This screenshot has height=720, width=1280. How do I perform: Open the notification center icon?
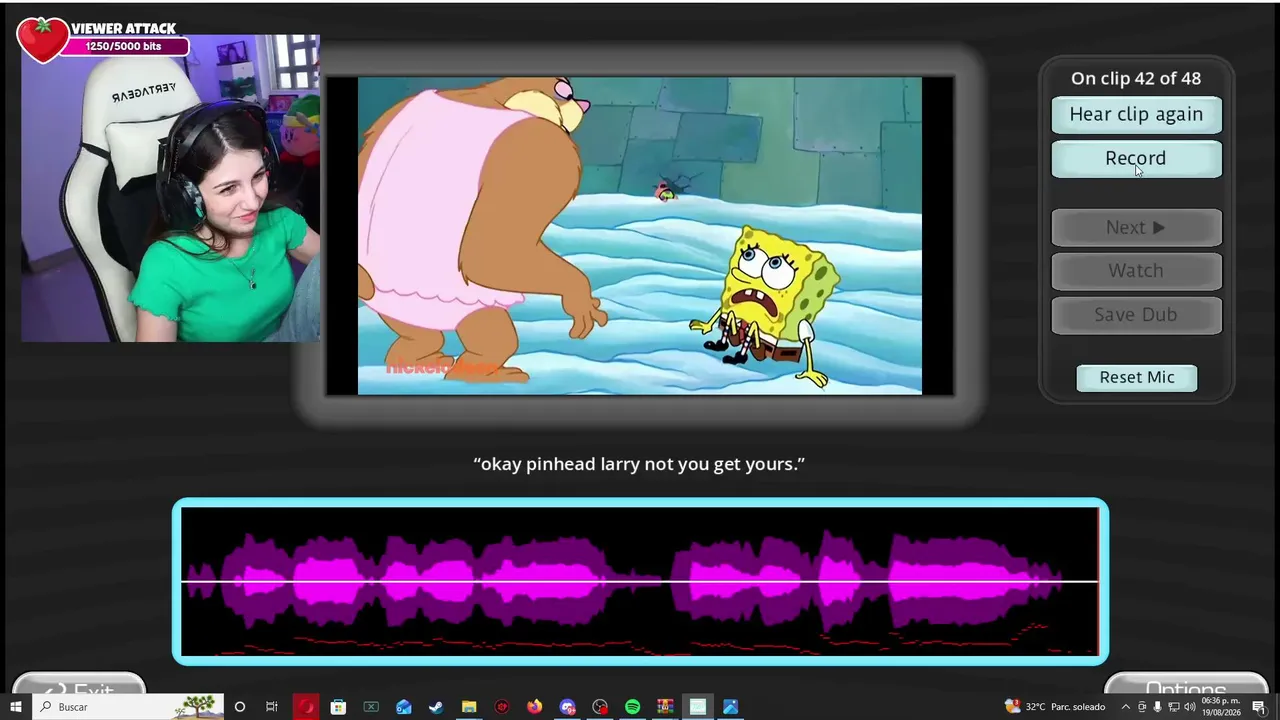tap(1259, 707)
